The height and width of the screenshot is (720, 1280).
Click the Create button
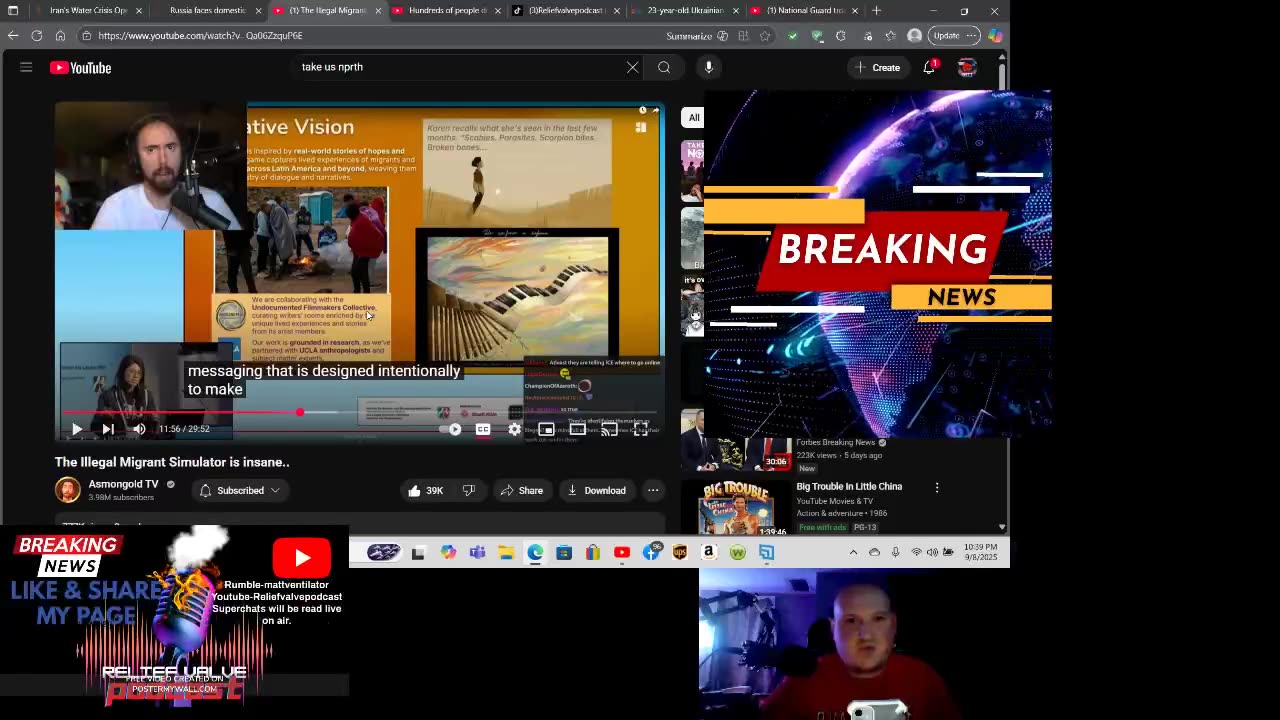coord(877,67)
